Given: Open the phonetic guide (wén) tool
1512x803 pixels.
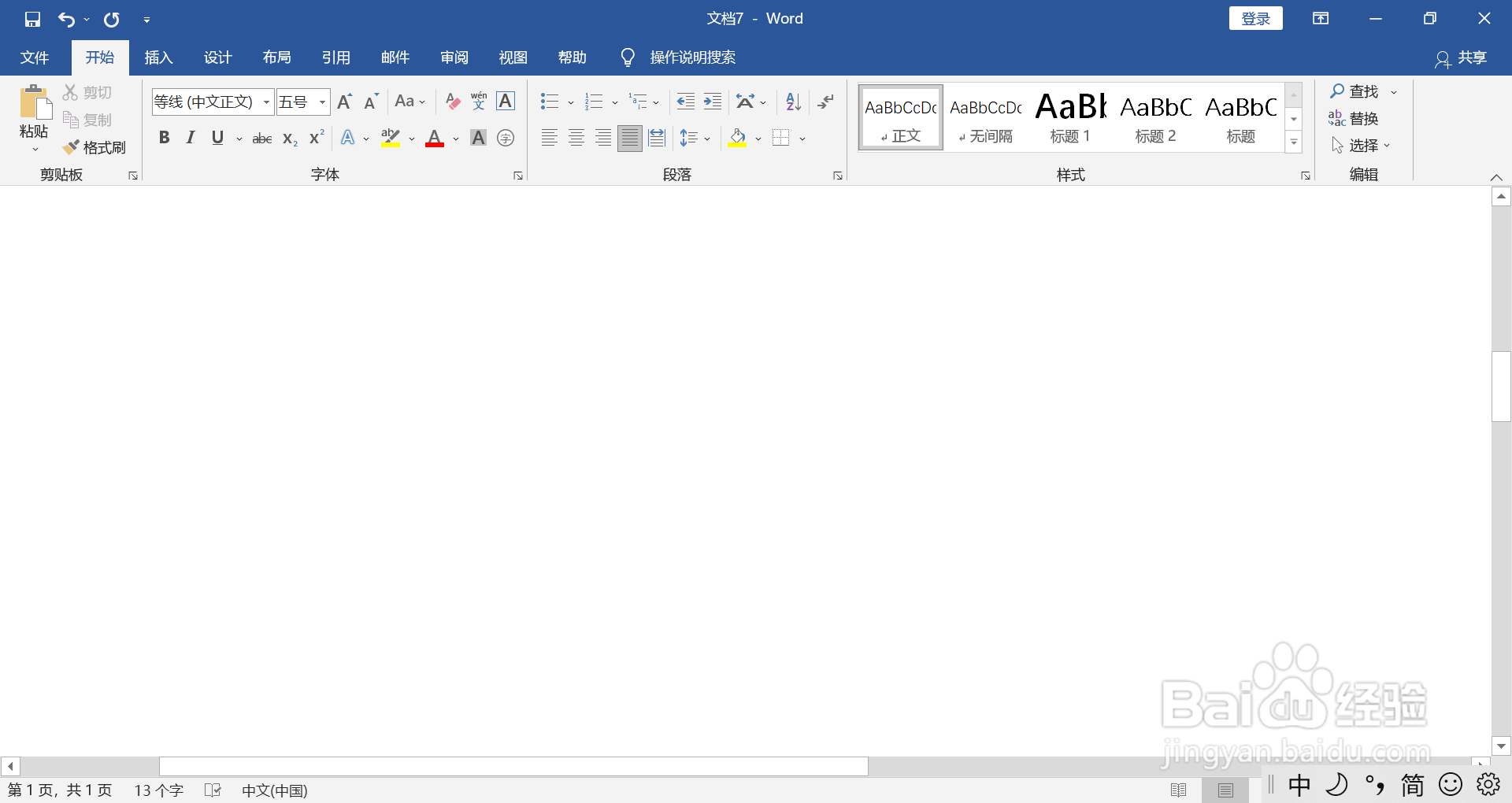Looking at the screenshot, I should (x=479, y=102).
